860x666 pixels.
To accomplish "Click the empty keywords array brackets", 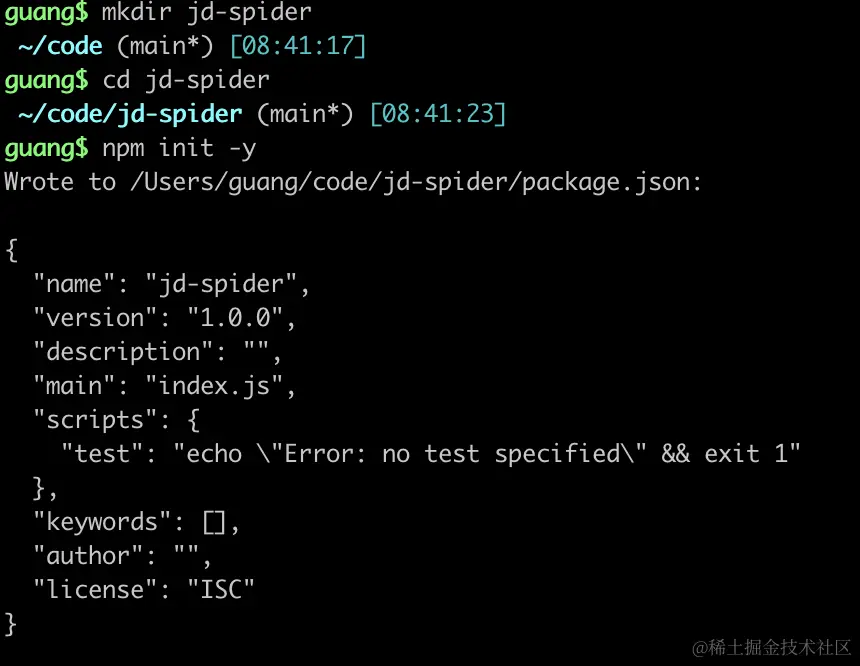I will 214,522.
